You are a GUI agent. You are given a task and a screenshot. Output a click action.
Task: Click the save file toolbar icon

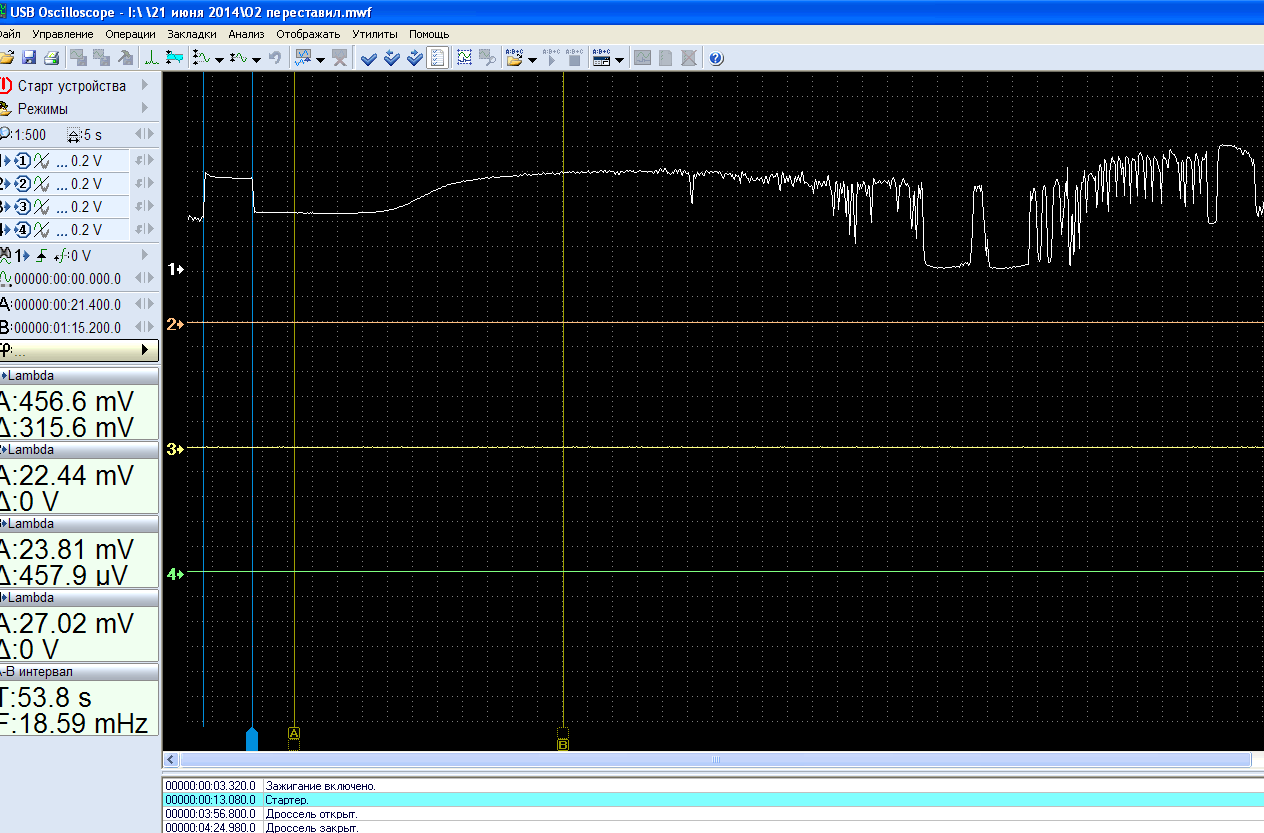tap(28, 58)
